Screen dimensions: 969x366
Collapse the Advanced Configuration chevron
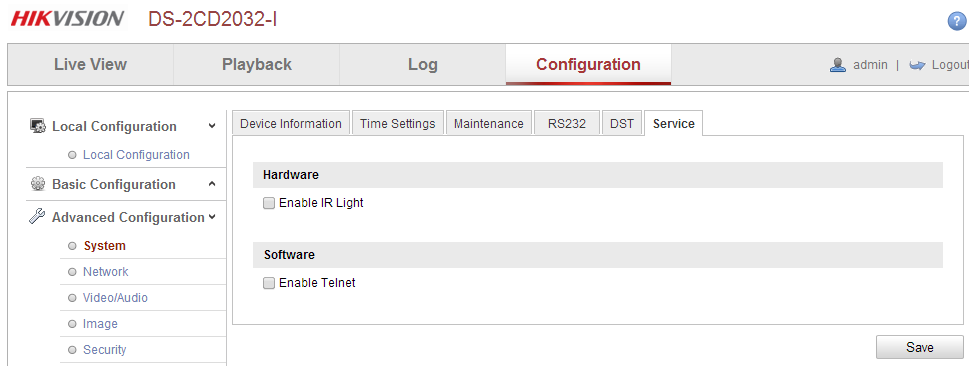(212, 217)
